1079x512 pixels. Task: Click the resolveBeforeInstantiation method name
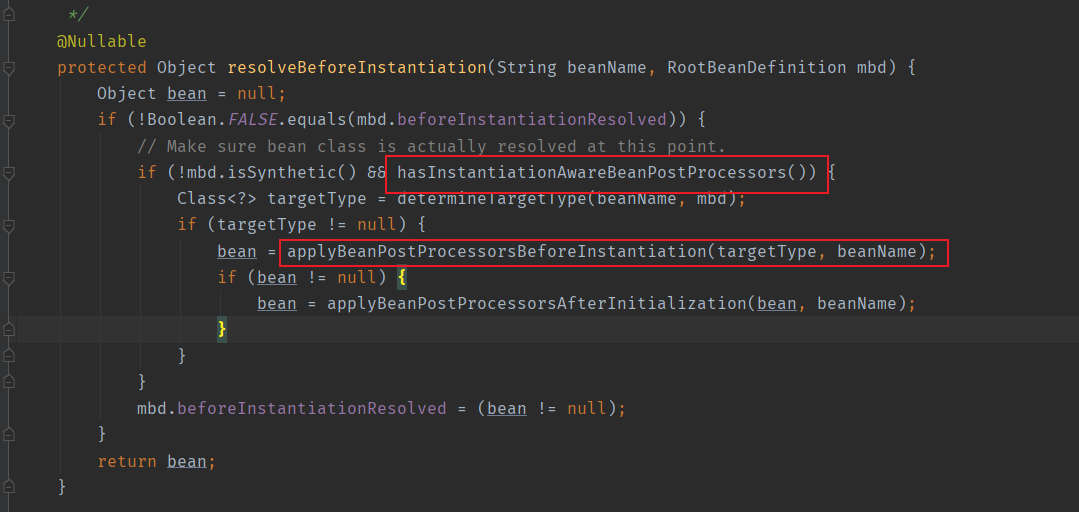(356, 68)
